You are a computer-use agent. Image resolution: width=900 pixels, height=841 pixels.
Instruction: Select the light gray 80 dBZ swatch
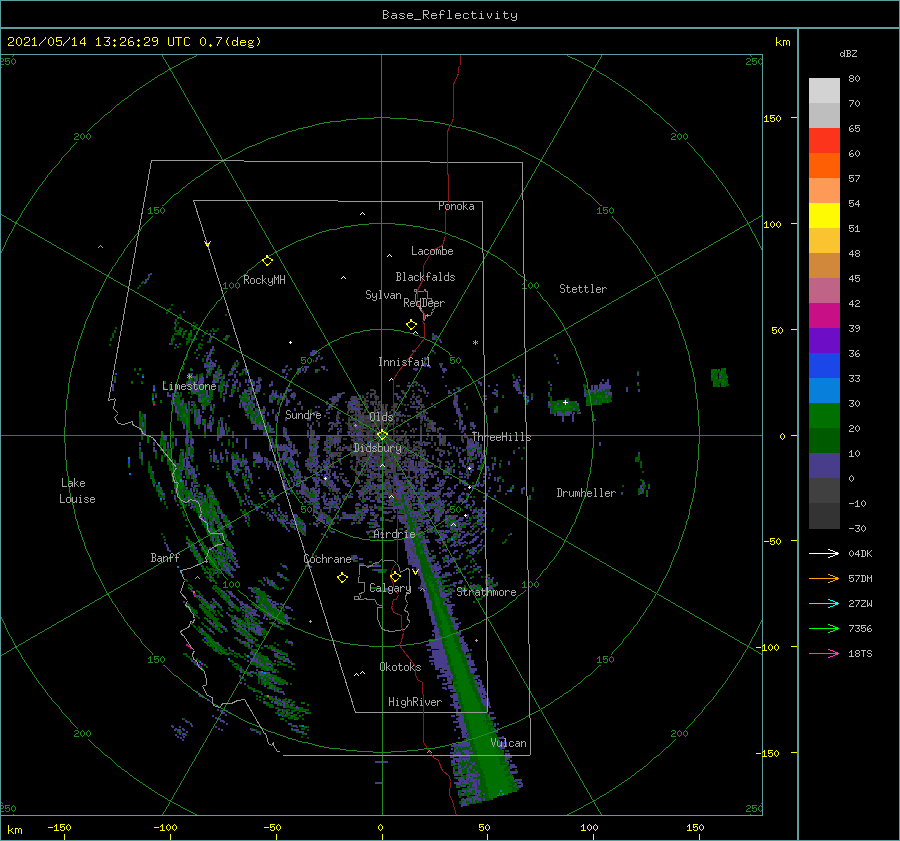824,91
